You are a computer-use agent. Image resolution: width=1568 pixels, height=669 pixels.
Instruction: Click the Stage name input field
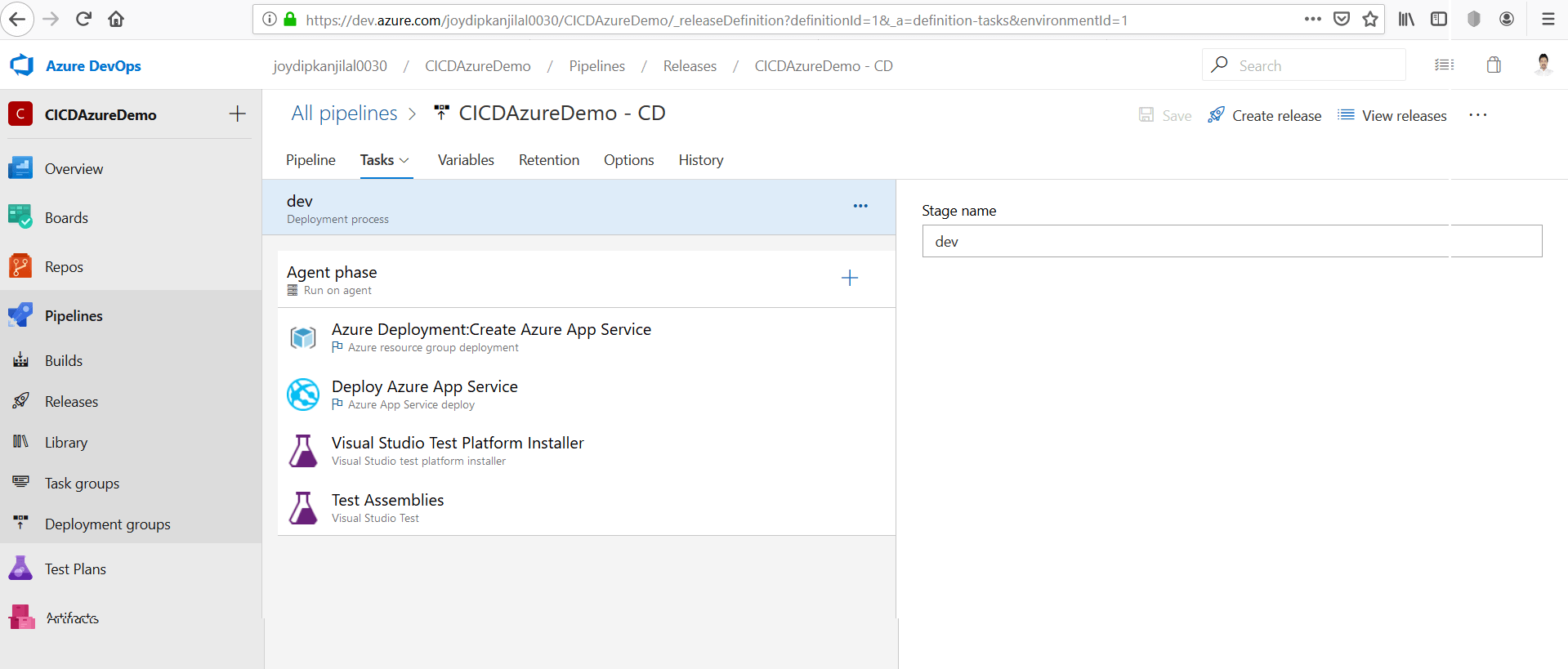click(1232, 241)
